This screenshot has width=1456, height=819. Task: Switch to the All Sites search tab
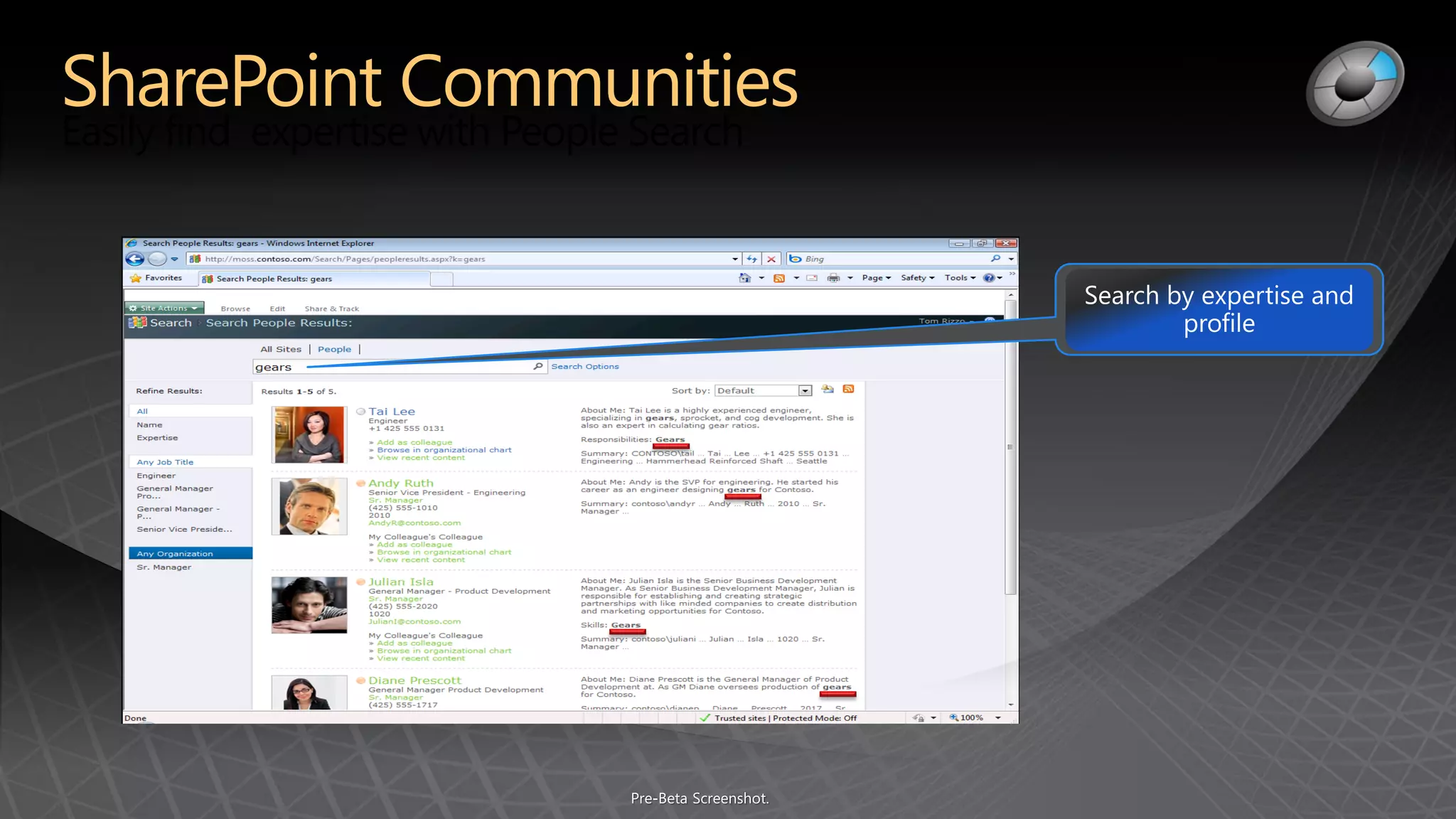point(281,349)
